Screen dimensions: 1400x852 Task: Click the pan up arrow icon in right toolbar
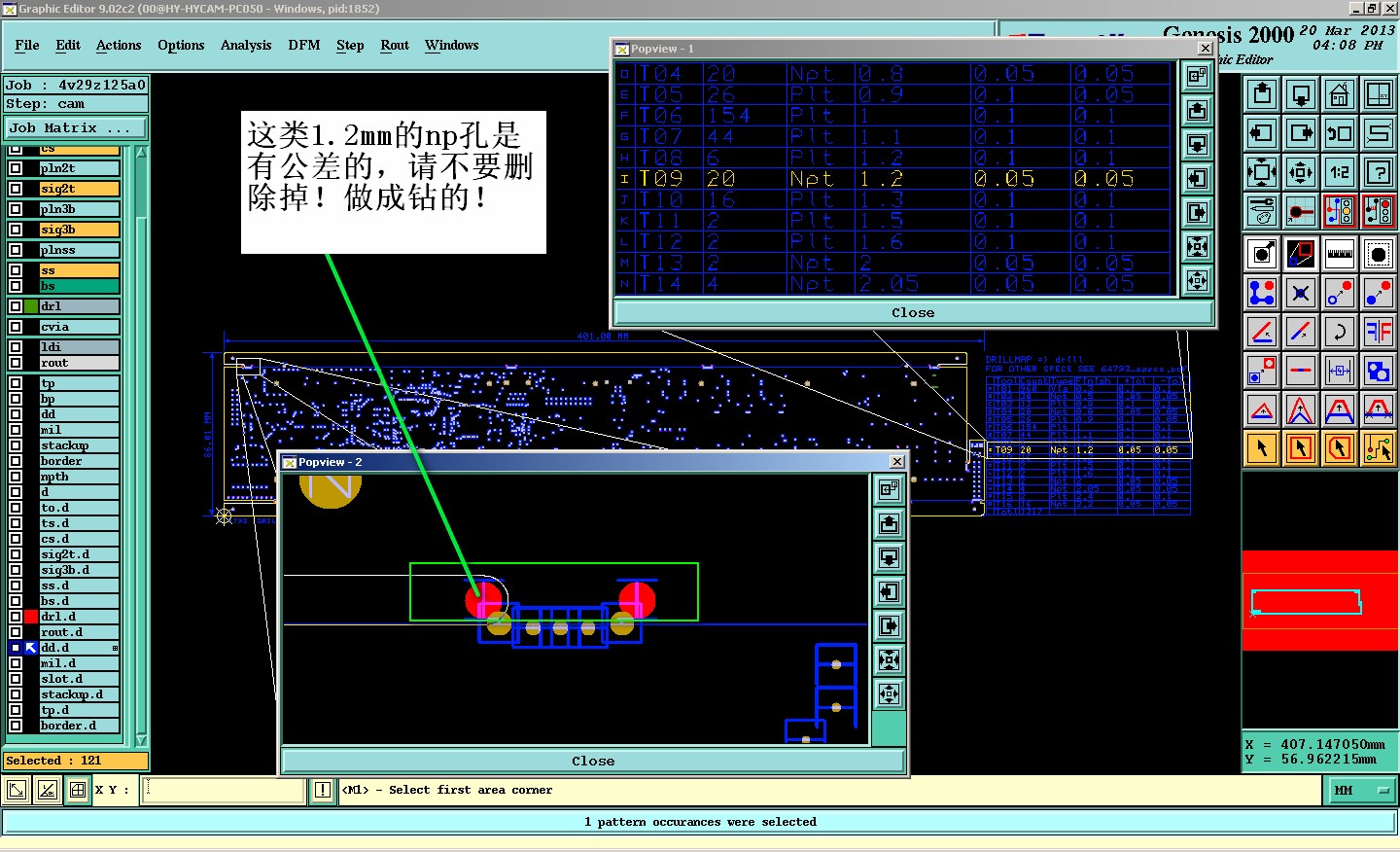tap(1262, 94)
